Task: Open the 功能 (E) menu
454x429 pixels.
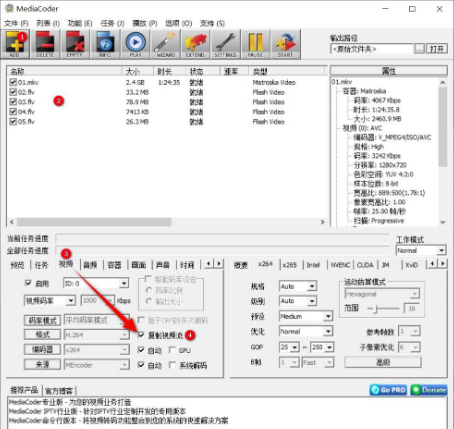Action: coord(80,23)
